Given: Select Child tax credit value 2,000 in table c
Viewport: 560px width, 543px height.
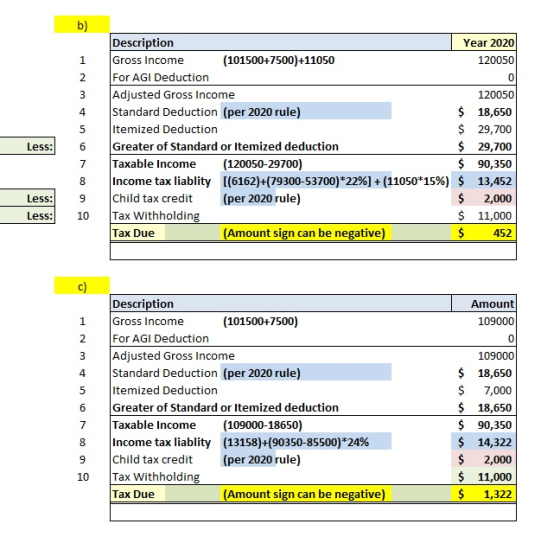Looking at the screenshot, I should [x=484, y=459].
